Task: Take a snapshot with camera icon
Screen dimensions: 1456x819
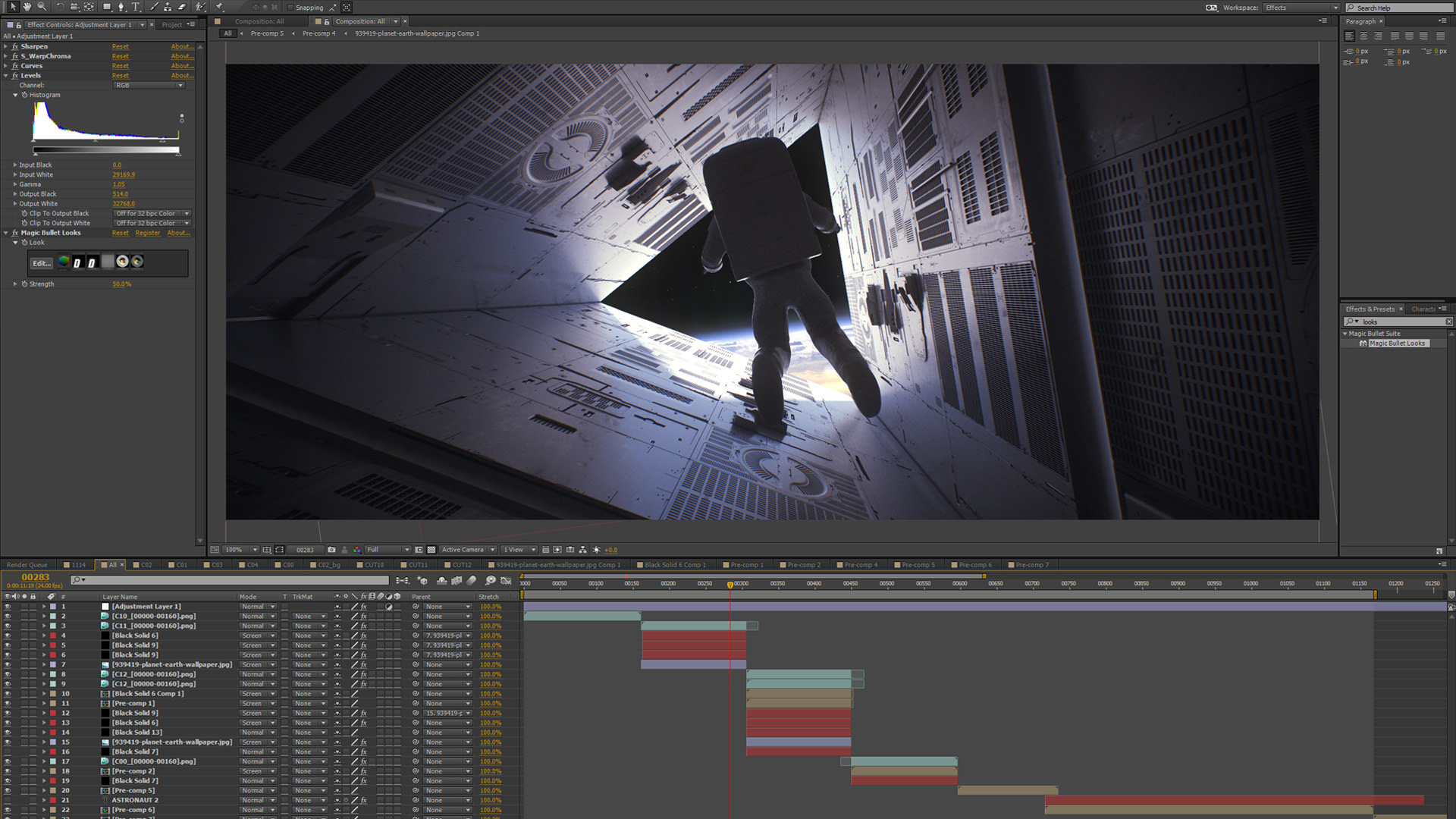Action: click(x=331, y=550)
